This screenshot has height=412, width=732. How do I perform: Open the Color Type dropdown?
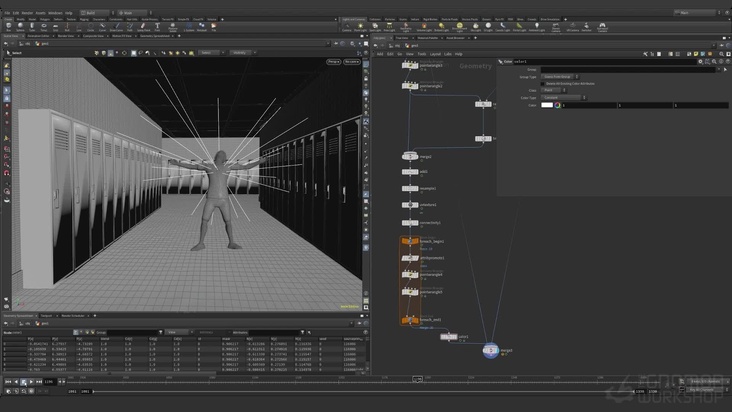coord(563,98)
